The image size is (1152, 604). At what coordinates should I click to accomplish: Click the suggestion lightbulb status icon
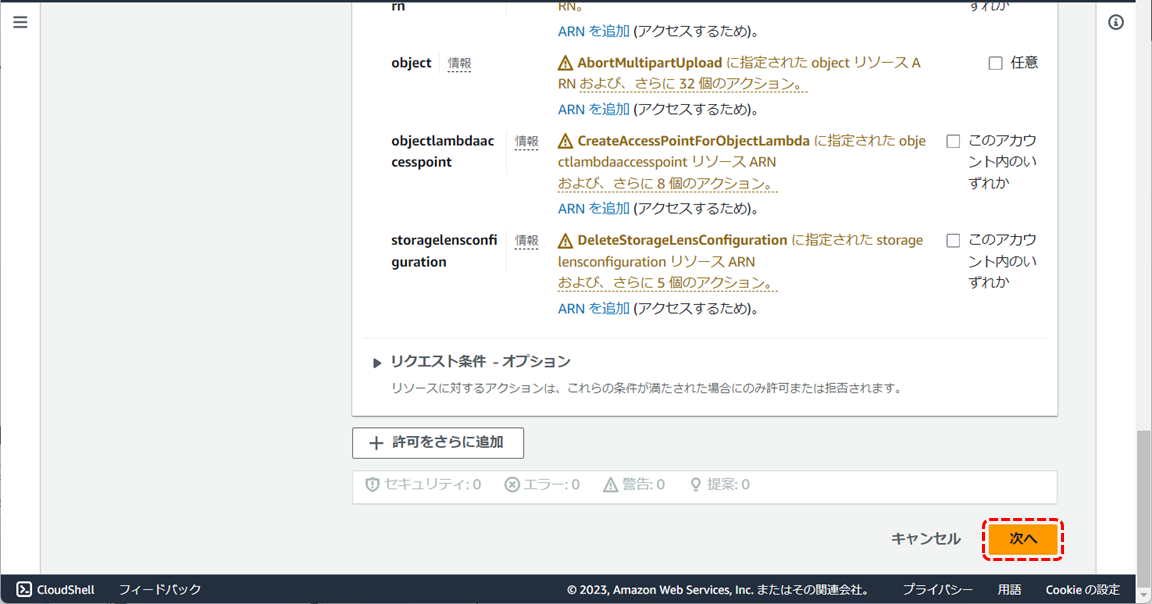pos(696,484)
